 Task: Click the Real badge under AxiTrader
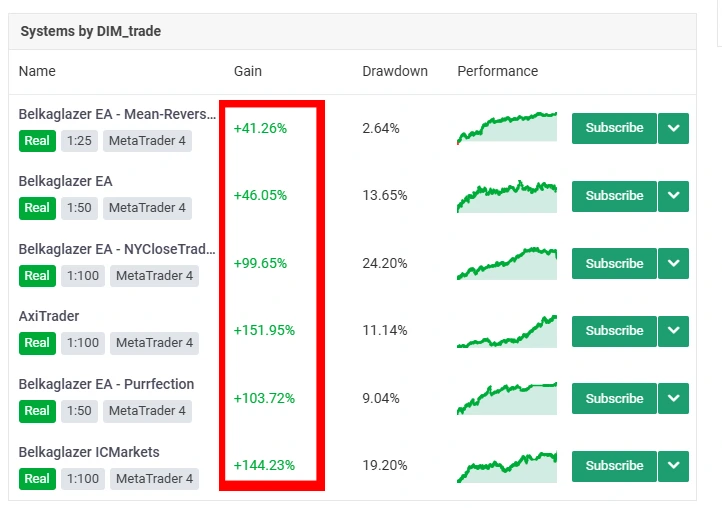[37, 343]
